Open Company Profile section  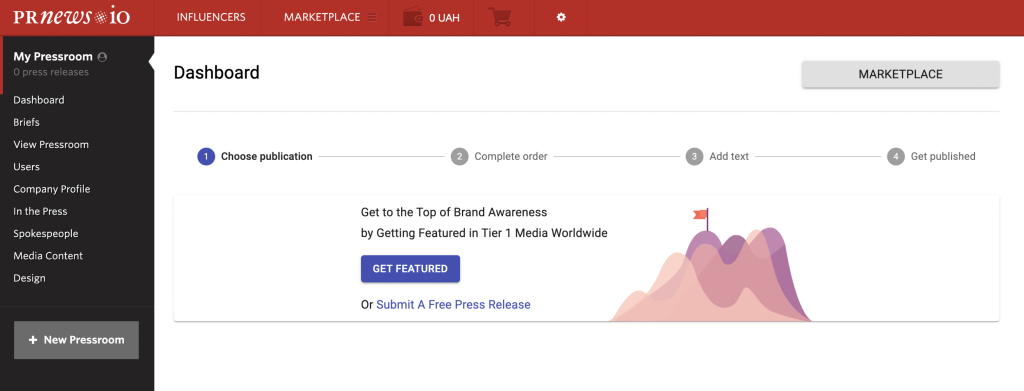pos(52,189)
